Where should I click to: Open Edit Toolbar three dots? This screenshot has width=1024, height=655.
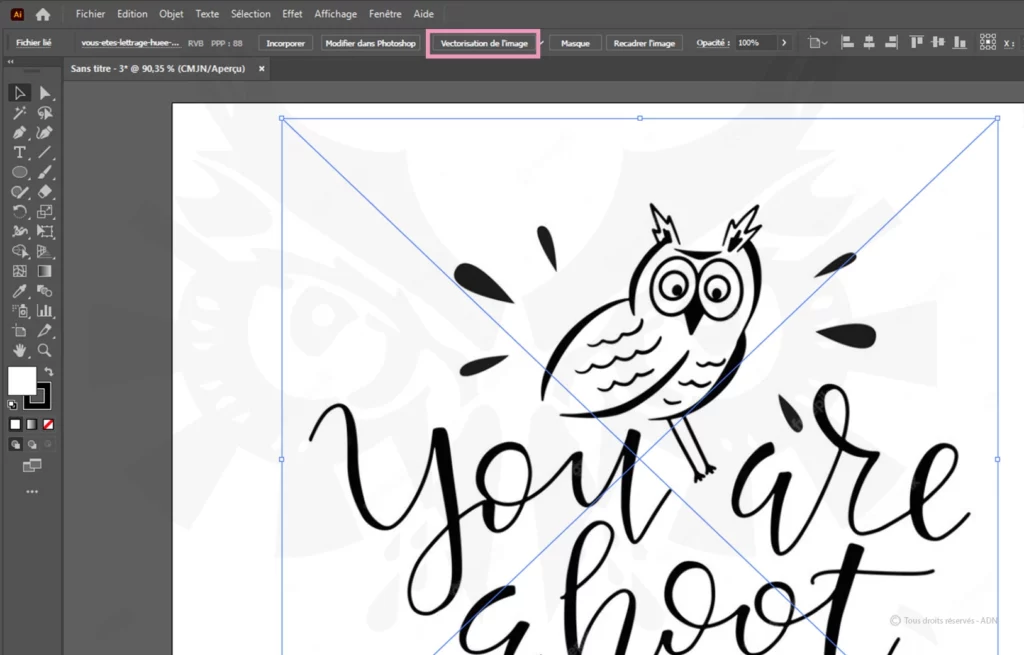[31, 492]
